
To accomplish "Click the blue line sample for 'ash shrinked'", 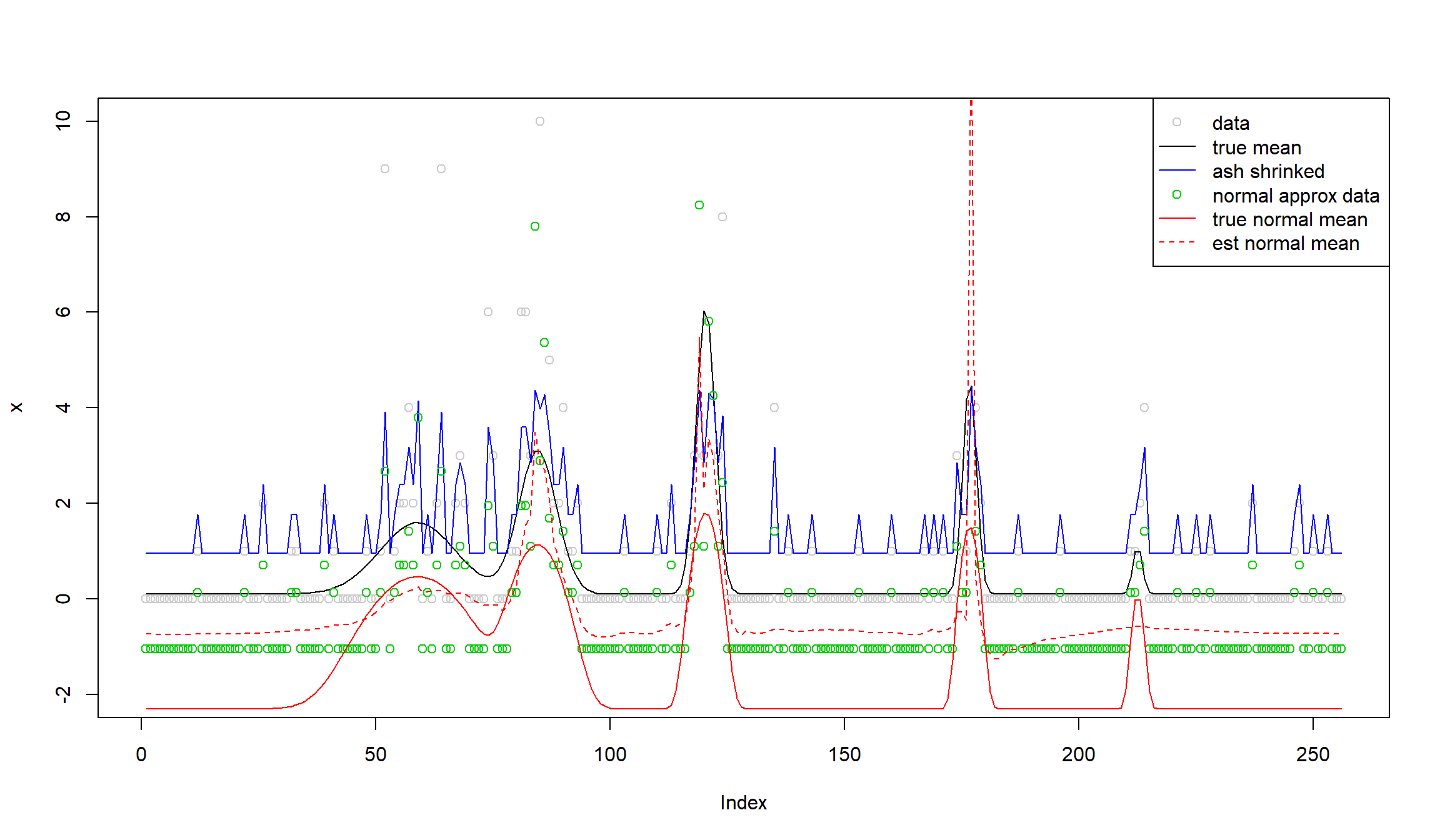I will point(1176,170).
